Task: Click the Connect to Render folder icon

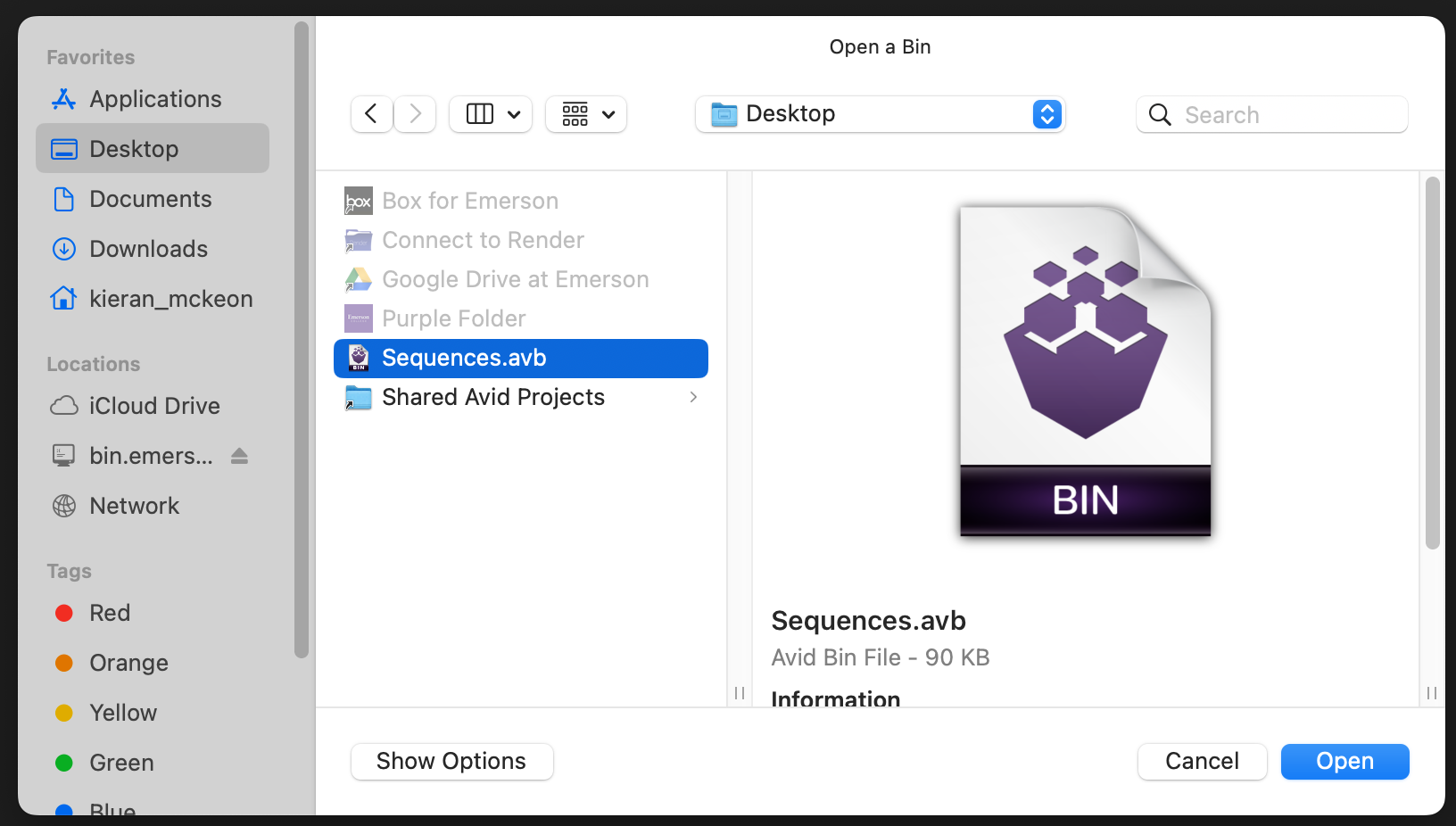Action: (359, 240)
